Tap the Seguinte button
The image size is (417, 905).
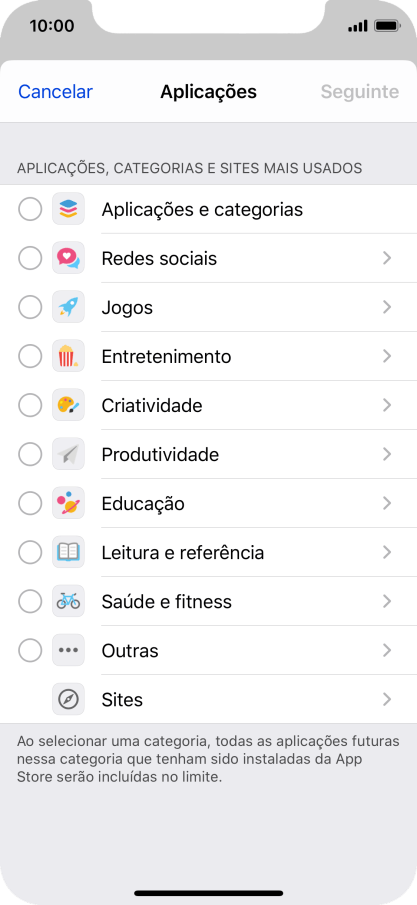[x=360, y=92]
